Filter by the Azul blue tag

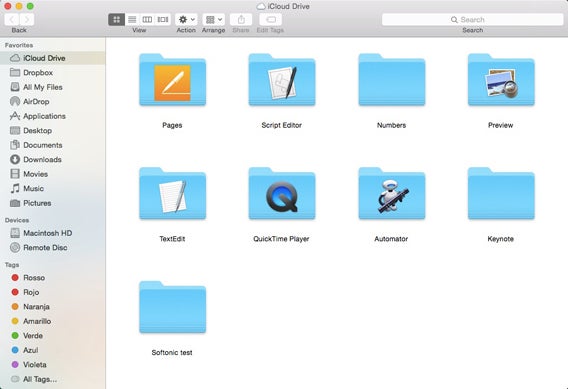click(x=53, y=350)
